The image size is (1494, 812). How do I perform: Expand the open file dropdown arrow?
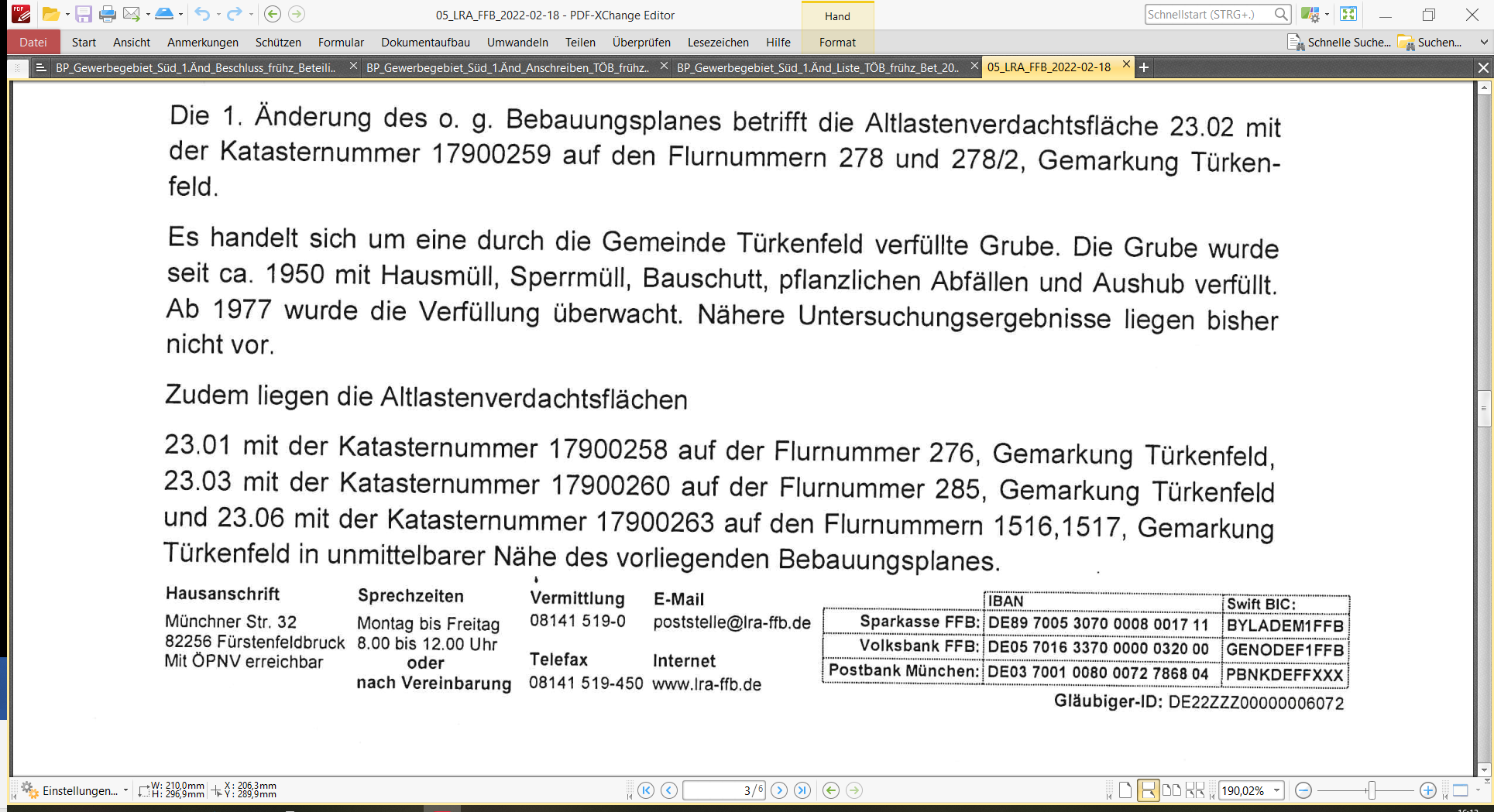coord(67,14)
